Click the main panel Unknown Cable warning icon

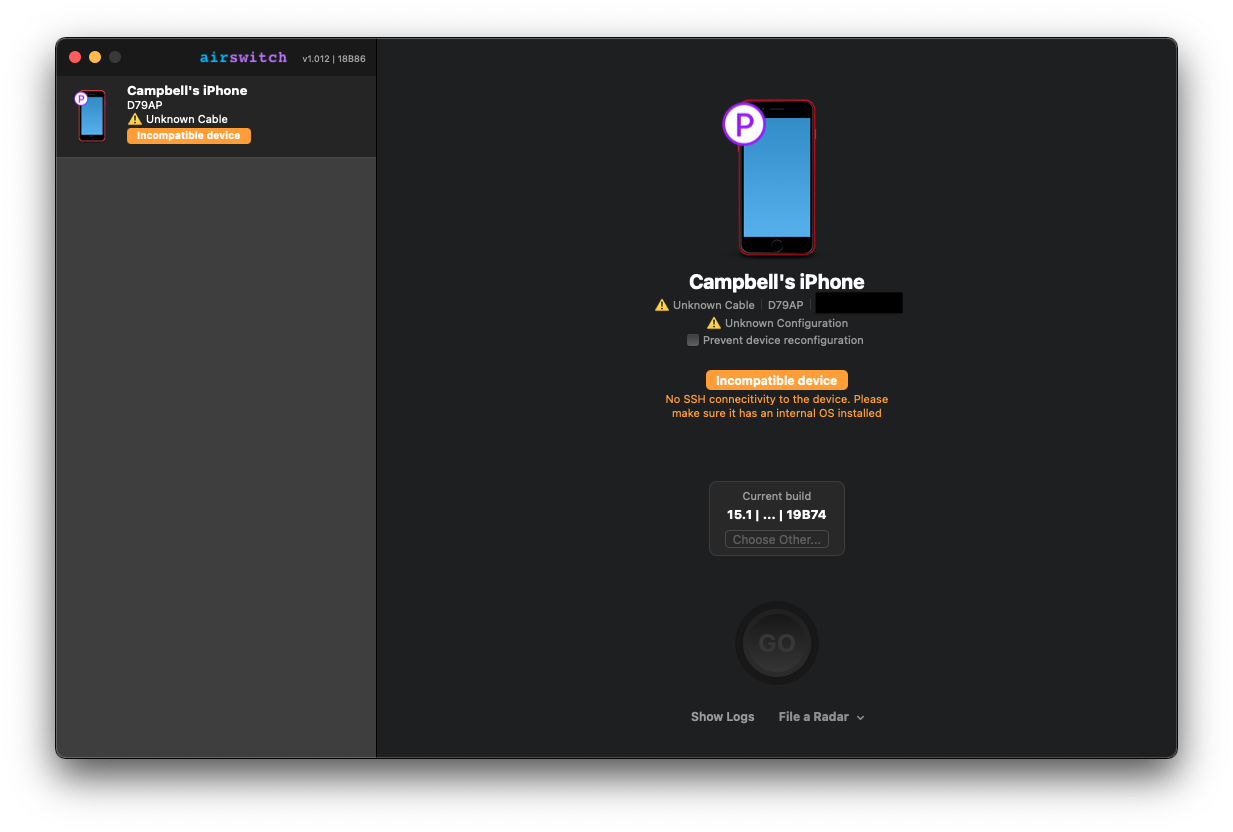[x=662, y=305]
